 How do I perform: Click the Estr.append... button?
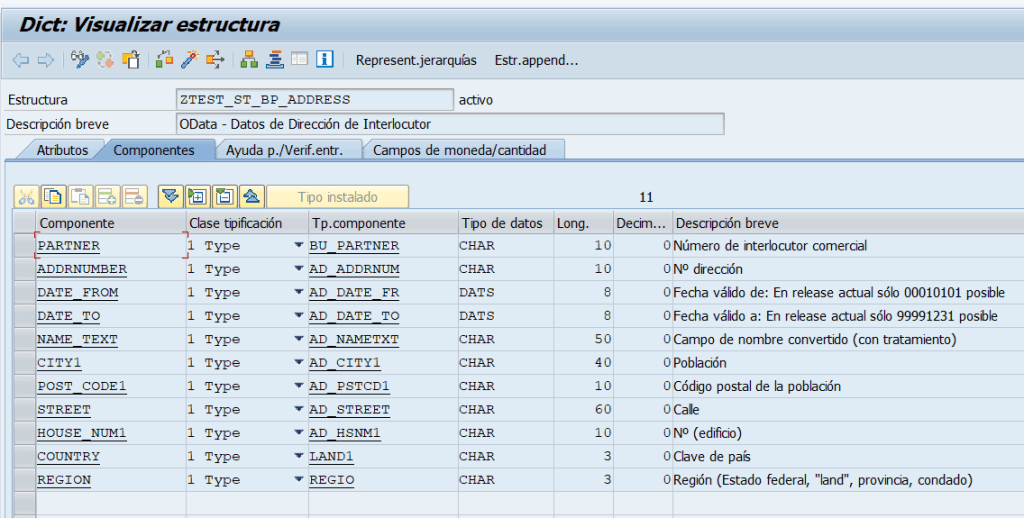tap(536, 60)
